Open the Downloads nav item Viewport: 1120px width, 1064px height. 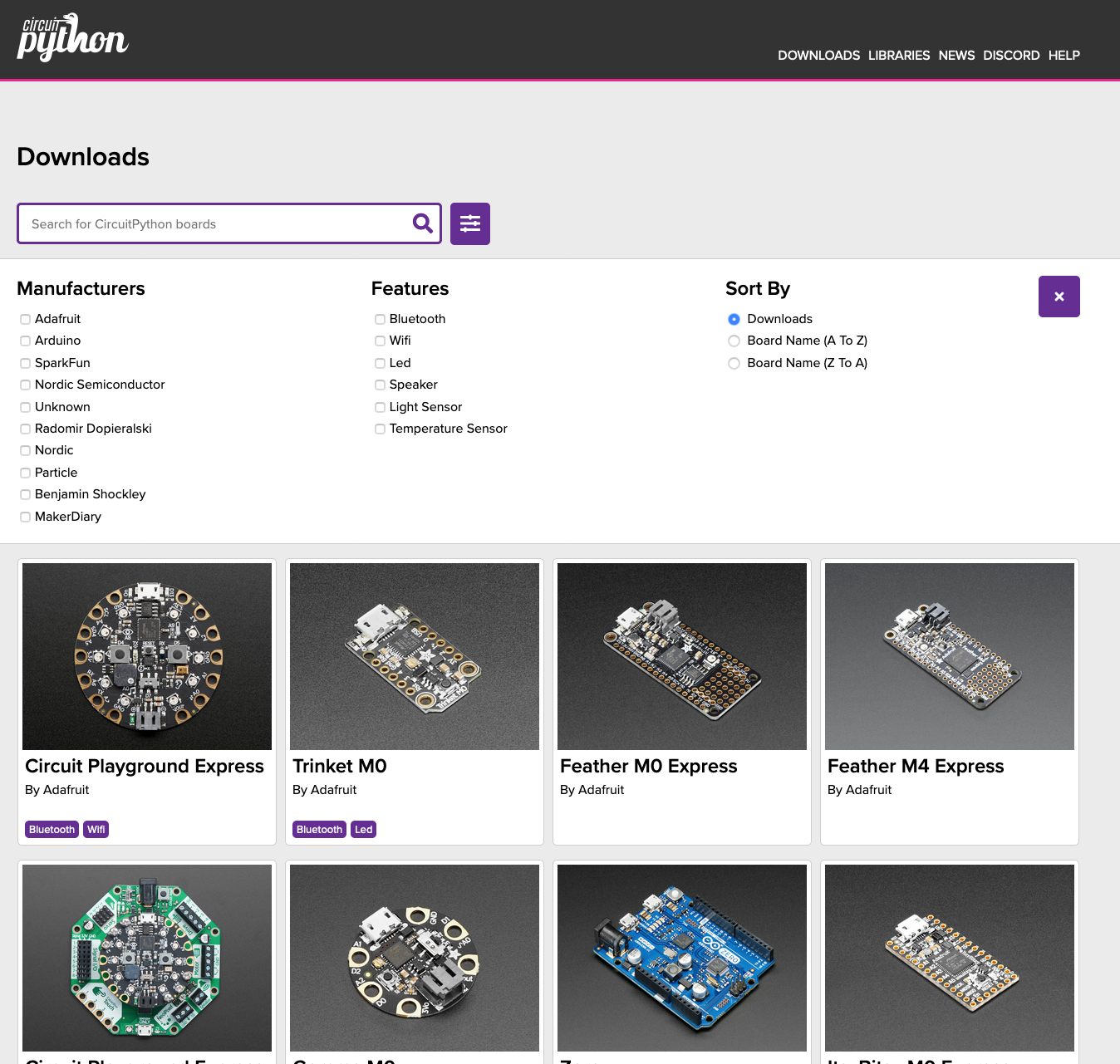(819, 56)
